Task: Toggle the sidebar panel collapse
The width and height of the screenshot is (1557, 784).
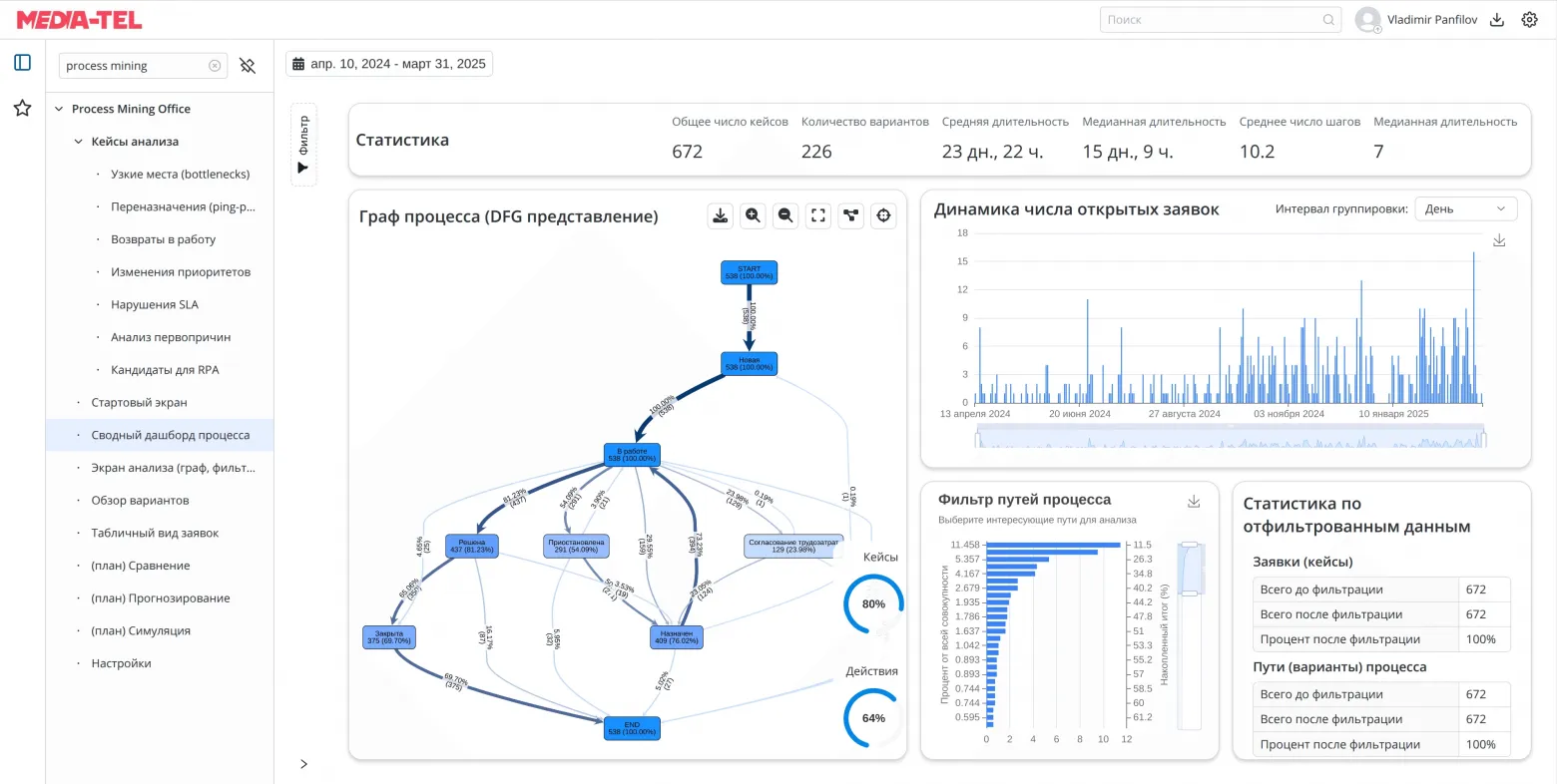Action: click(22, 62)
